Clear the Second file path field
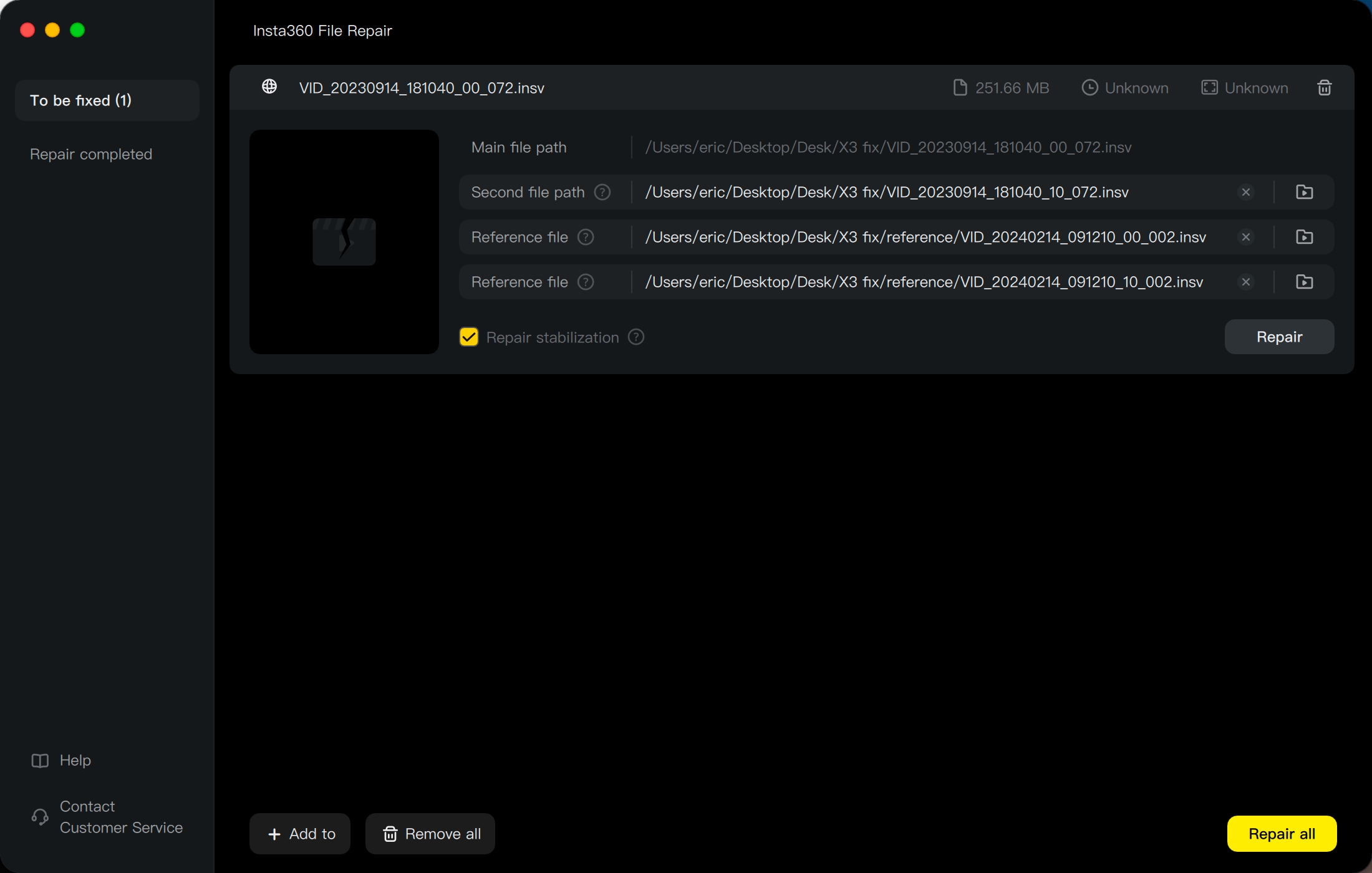 1246,192
